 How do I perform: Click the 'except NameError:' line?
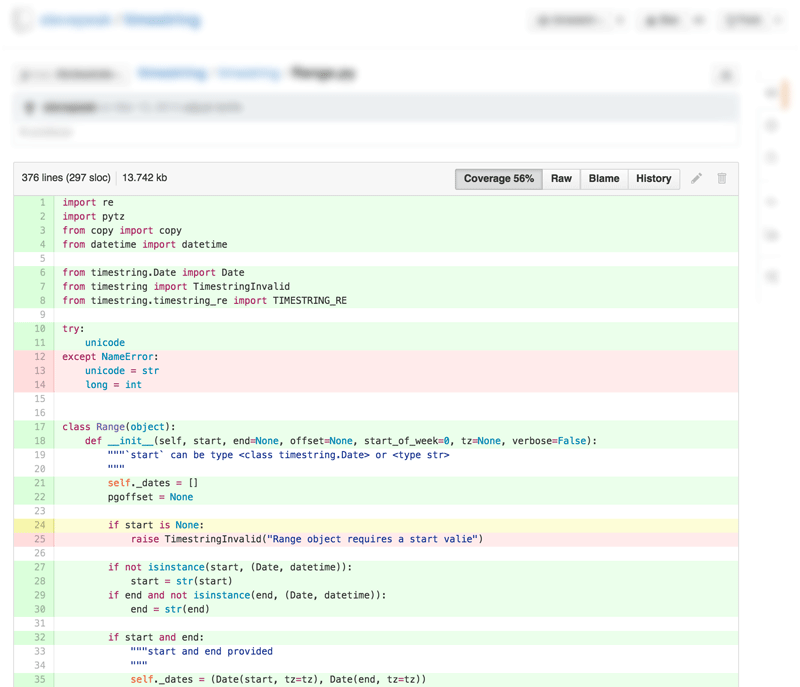point(110,357)
